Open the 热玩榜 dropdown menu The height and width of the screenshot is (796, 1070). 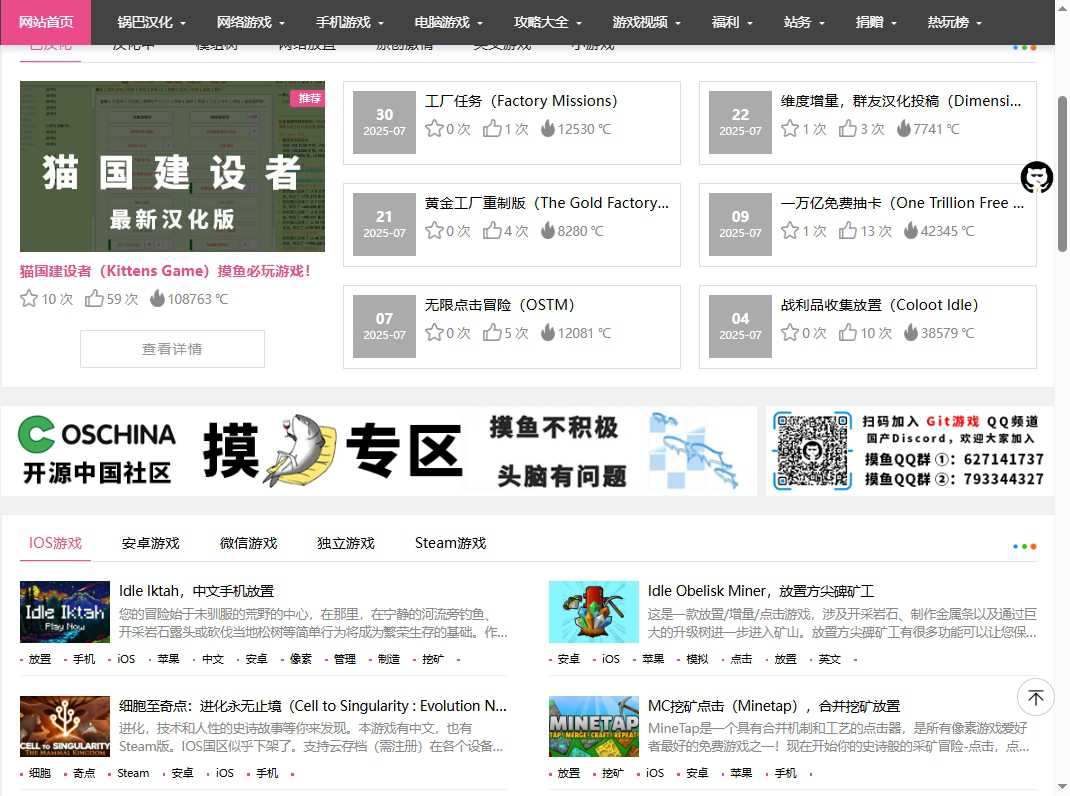(x=948, y=21)
